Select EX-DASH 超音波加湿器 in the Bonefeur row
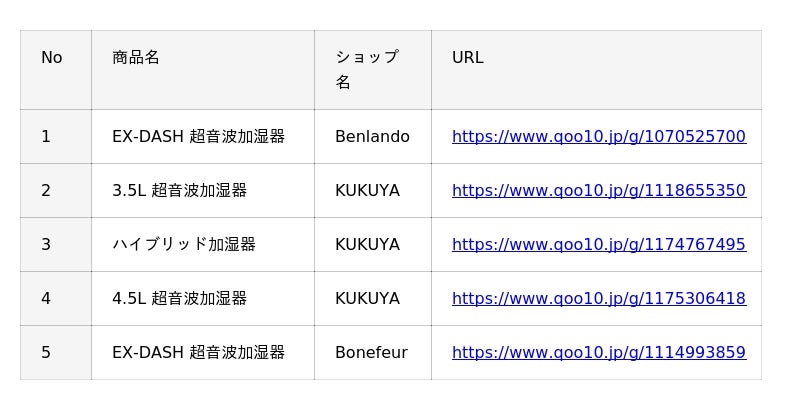800x410 pixels. point(198,352)
